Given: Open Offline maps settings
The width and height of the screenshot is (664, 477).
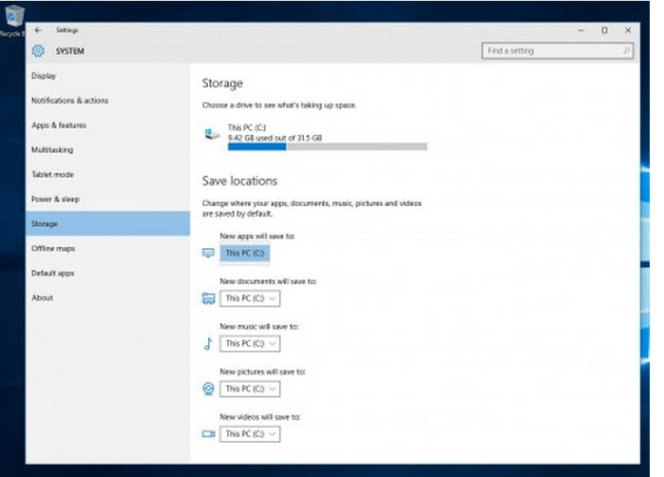Looking at the screenshot, I should [x=108, y=248].
